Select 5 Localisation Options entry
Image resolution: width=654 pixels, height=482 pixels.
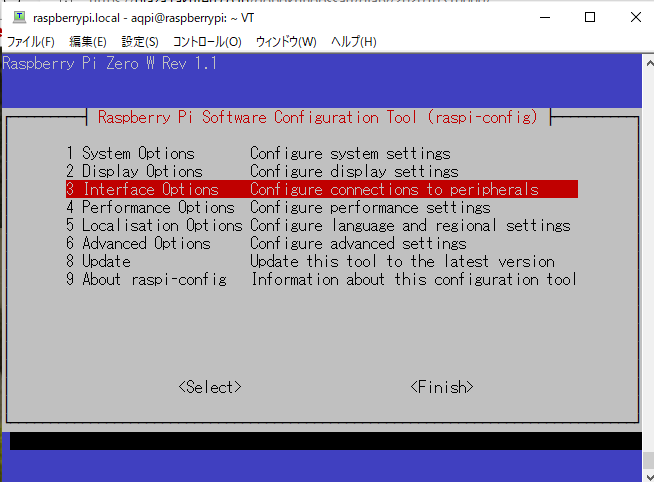pyautogui.click(x=322, y=225)
